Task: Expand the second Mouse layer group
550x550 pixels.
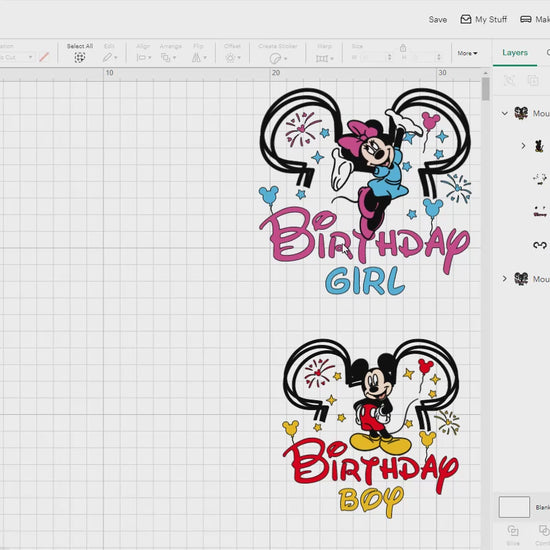Action: [x=504, y=279]
